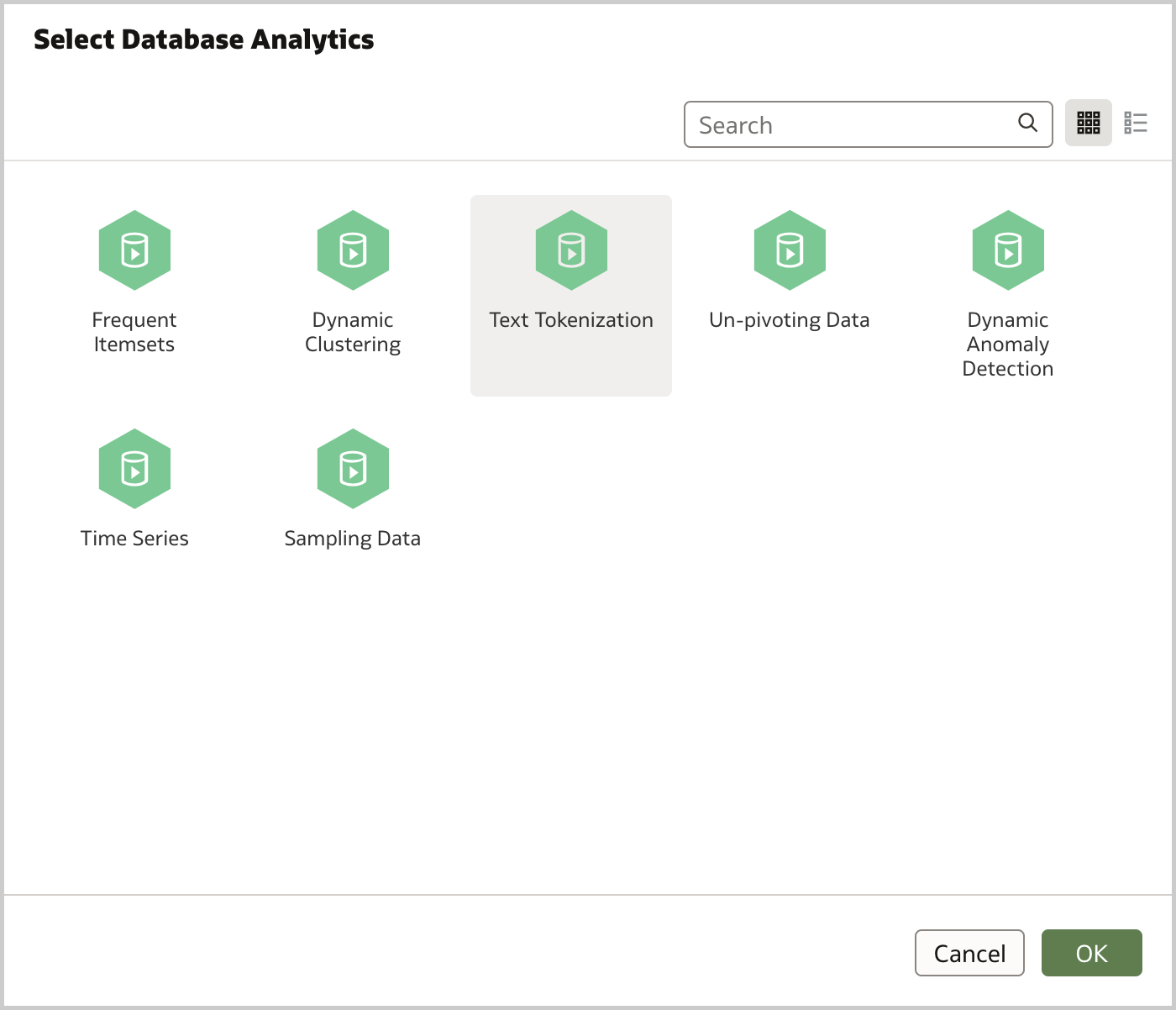Select the Frequent Itemsets analytics icon
This screenshot has height=1010, width=1176.
[134, 250]
